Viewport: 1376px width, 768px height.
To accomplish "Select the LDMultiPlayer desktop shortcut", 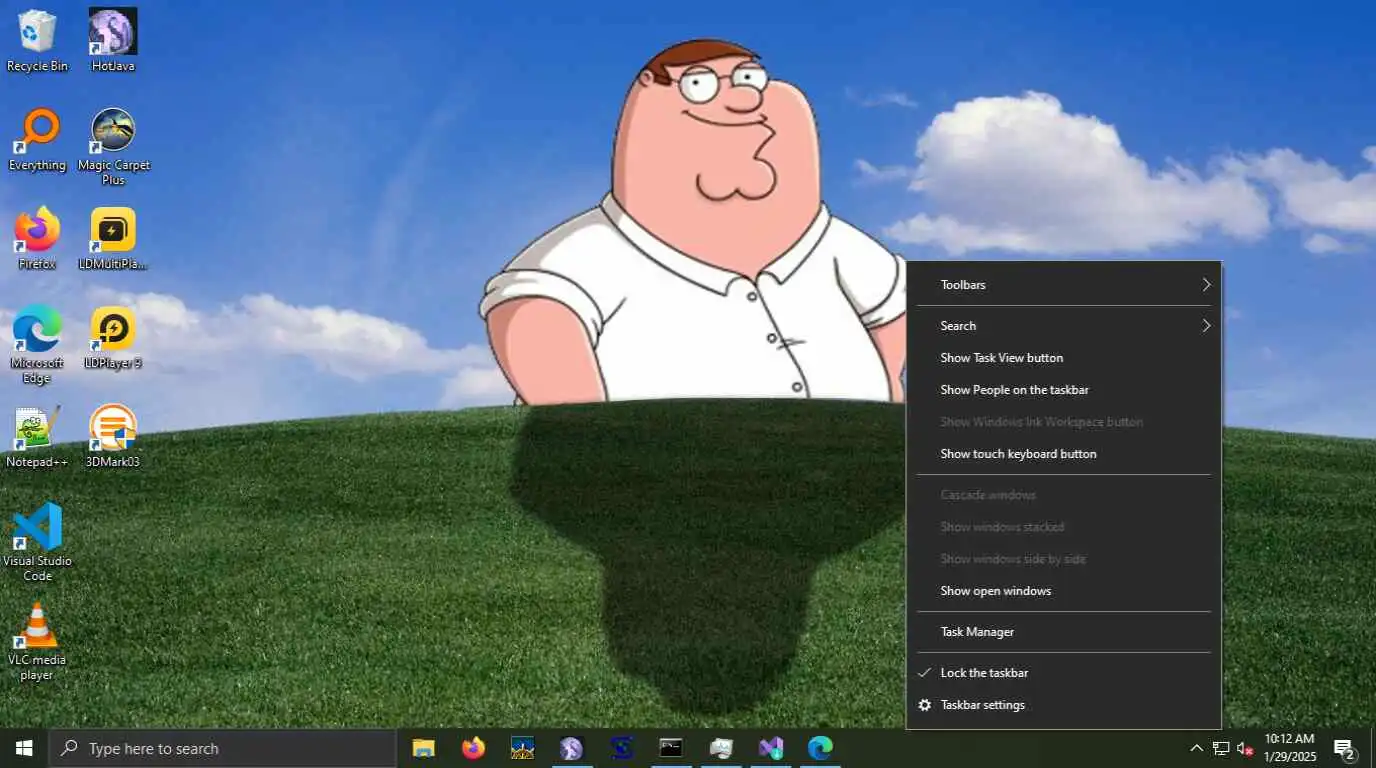I will (113, 239).
